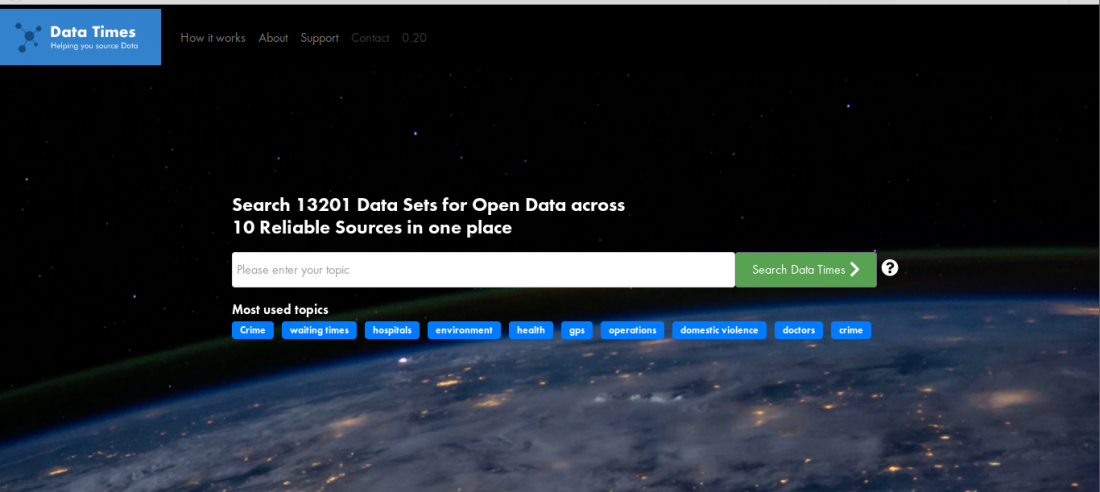Click the 'Data Times' brand title text
The height and width of the screenshot is (492, 1100).
click(x=93, y=32)
